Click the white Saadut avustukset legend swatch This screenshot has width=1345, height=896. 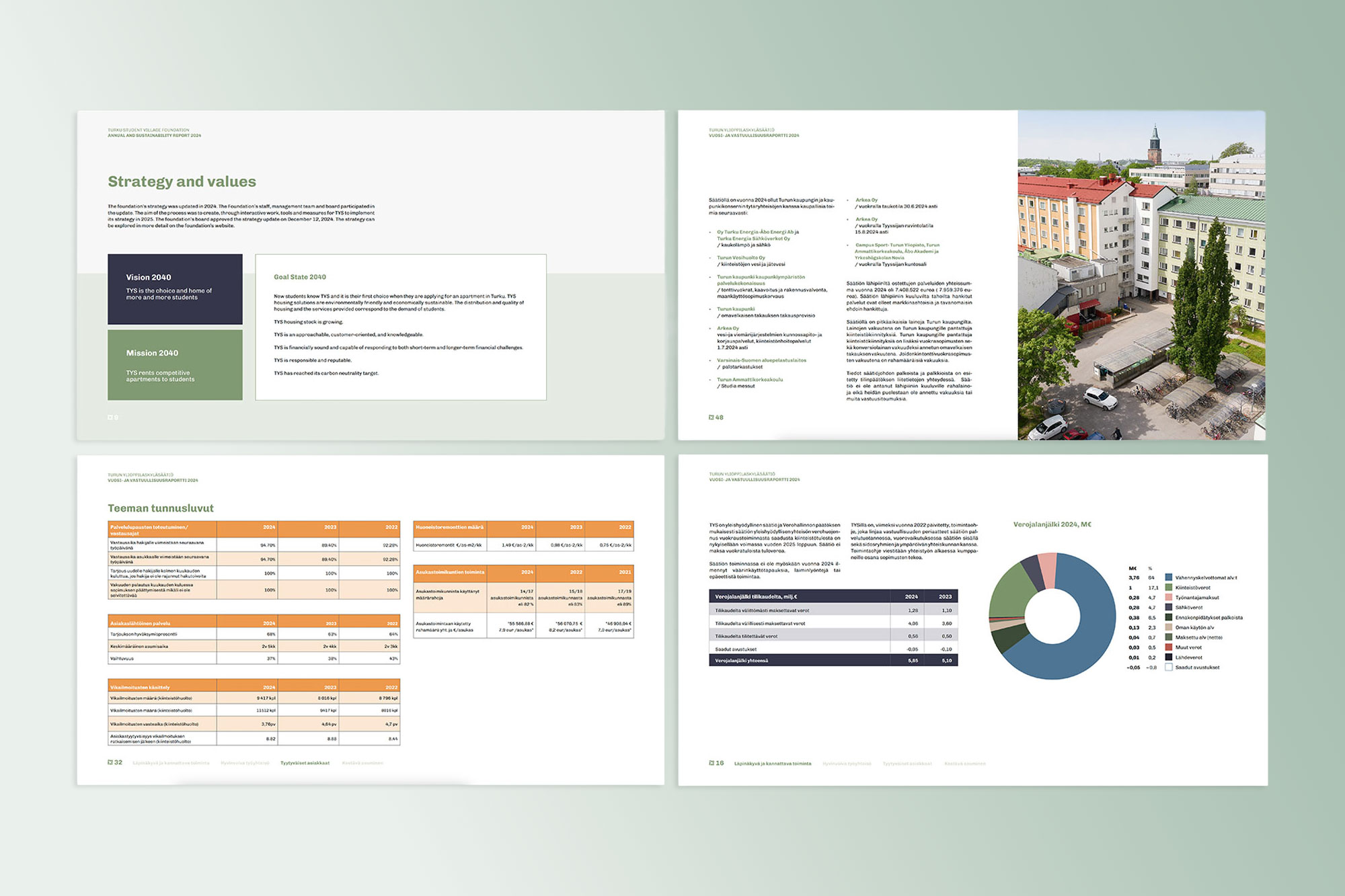coord(1169,667)
